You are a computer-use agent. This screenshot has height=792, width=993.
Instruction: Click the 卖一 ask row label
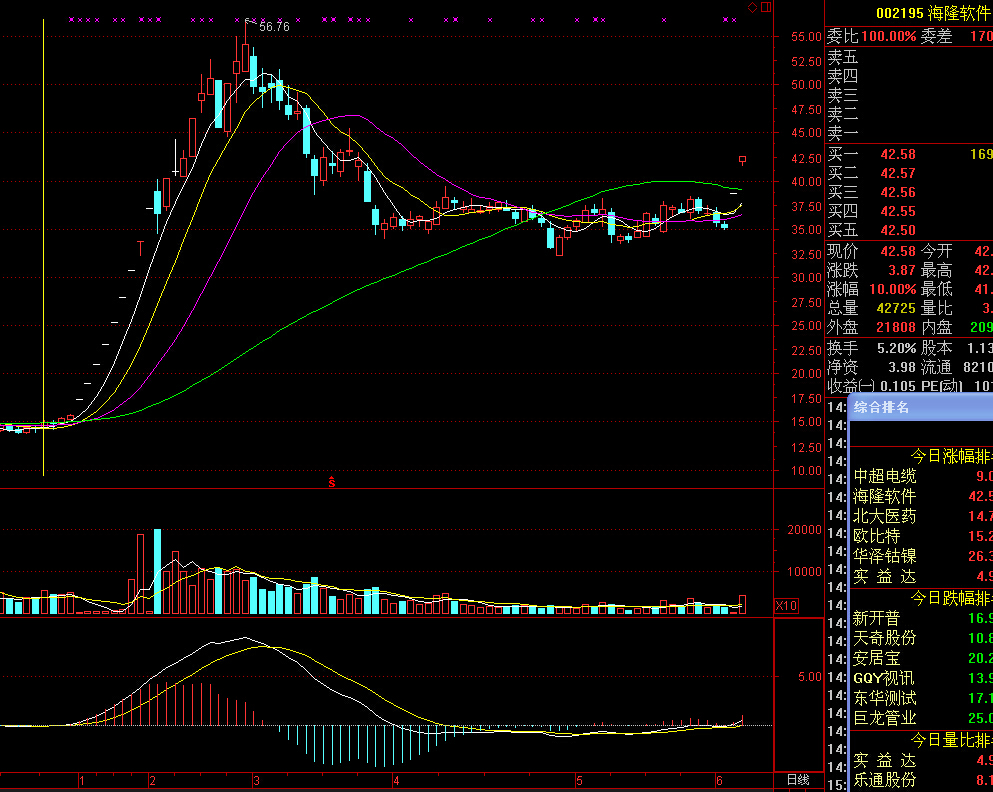click(843, 134)
